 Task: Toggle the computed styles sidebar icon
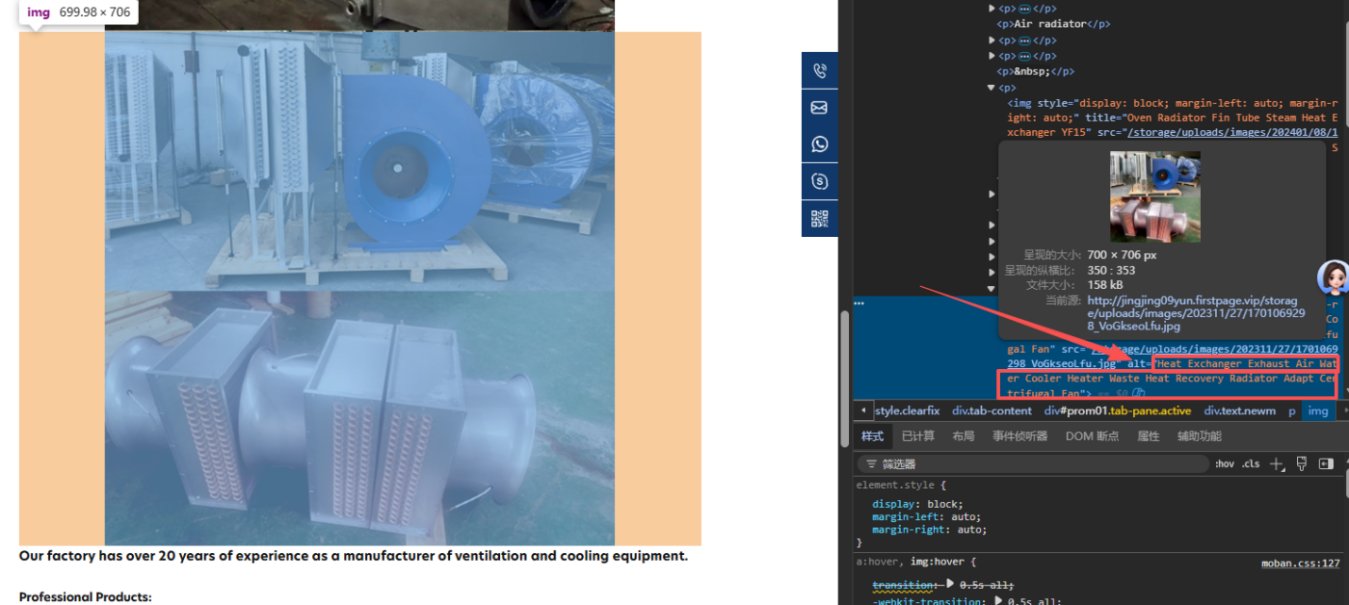point(1326,464)
